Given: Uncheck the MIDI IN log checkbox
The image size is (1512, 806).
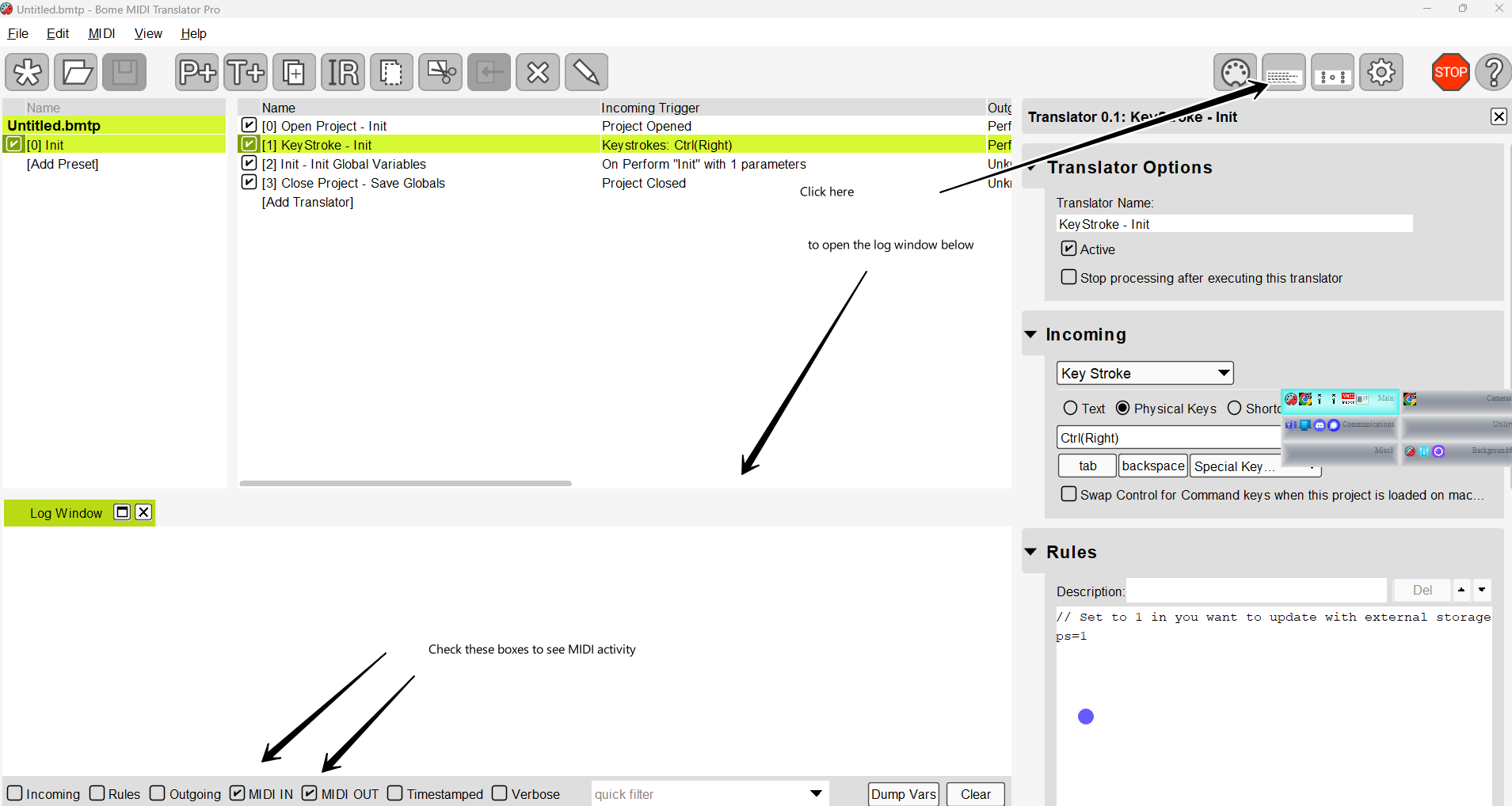Looking at the screenshot, I should [237, 793].
